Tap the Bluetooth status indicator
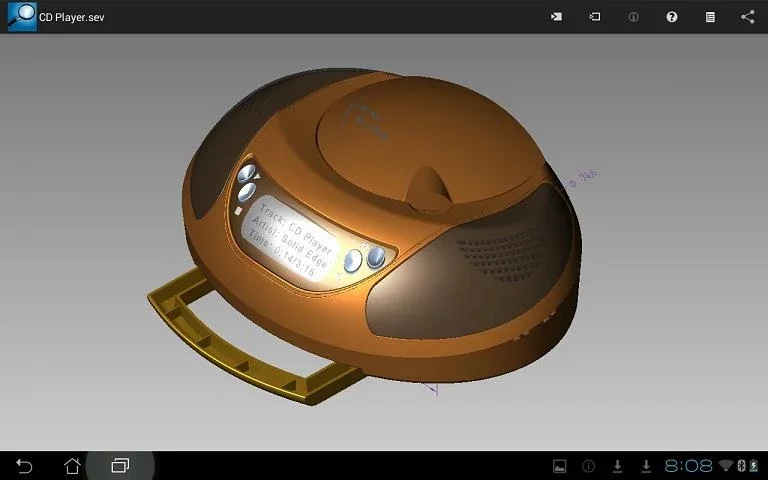768x480 pixels. coord(741,465)
